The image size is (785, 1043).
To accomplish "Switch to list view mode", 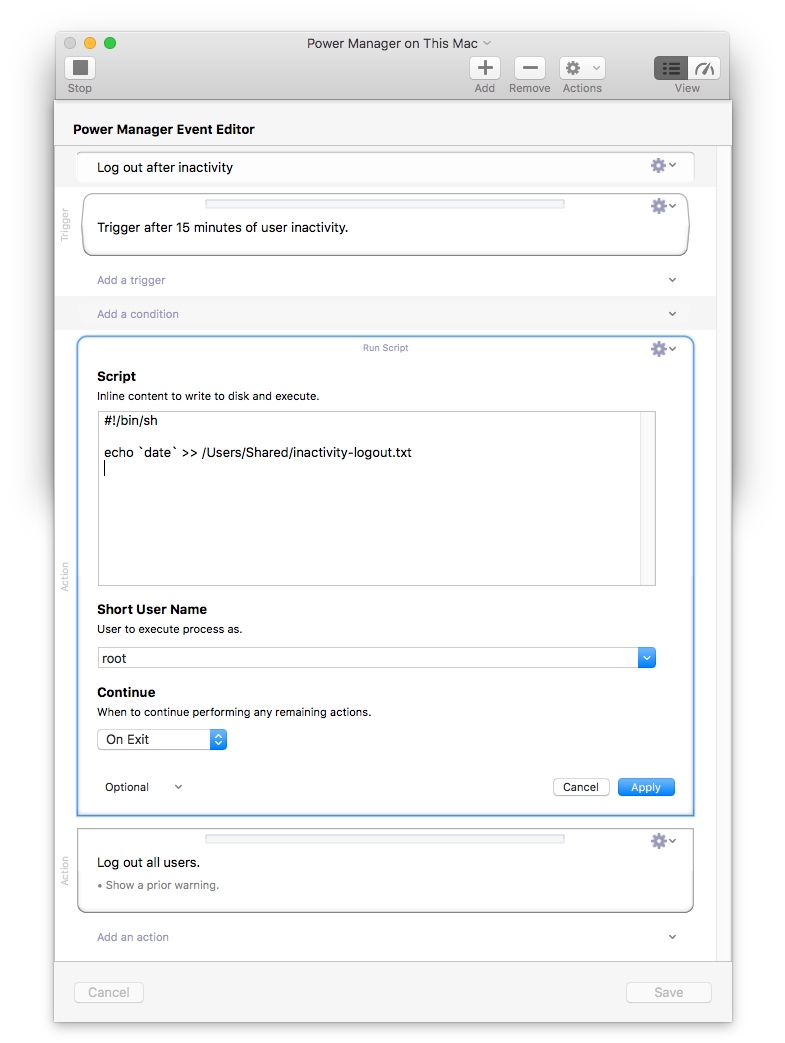I will tap(671, 68).
